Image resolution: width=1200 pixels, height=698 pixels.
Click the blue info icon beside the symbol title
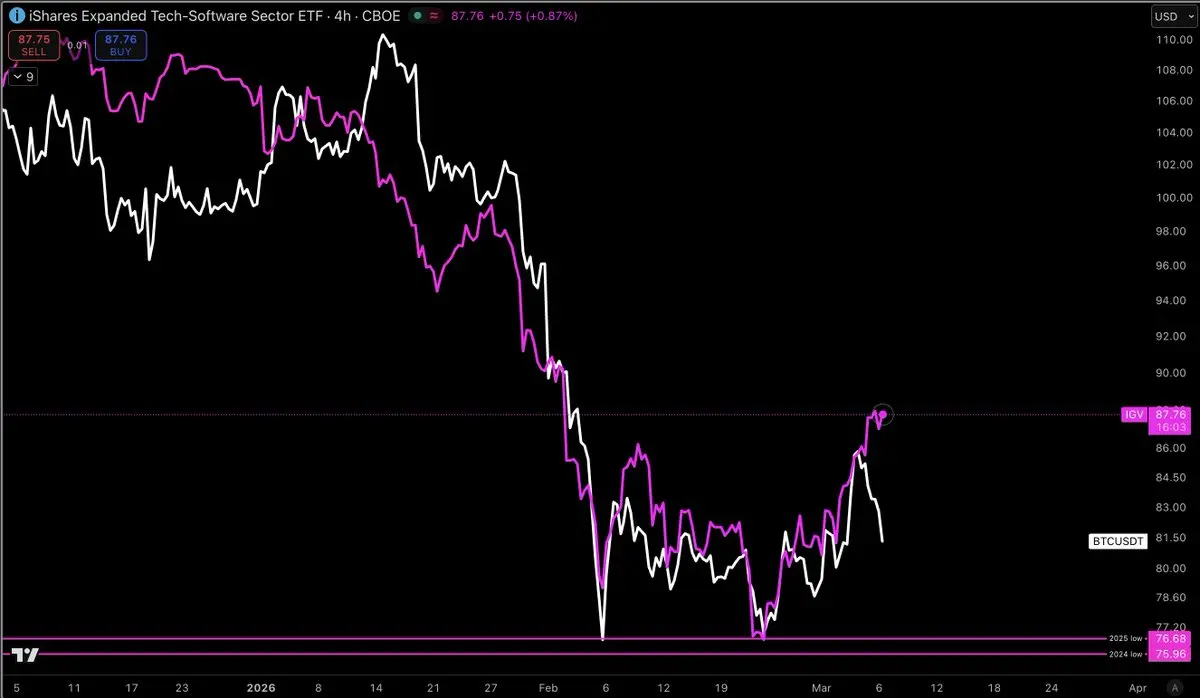[x=17, y=16]
